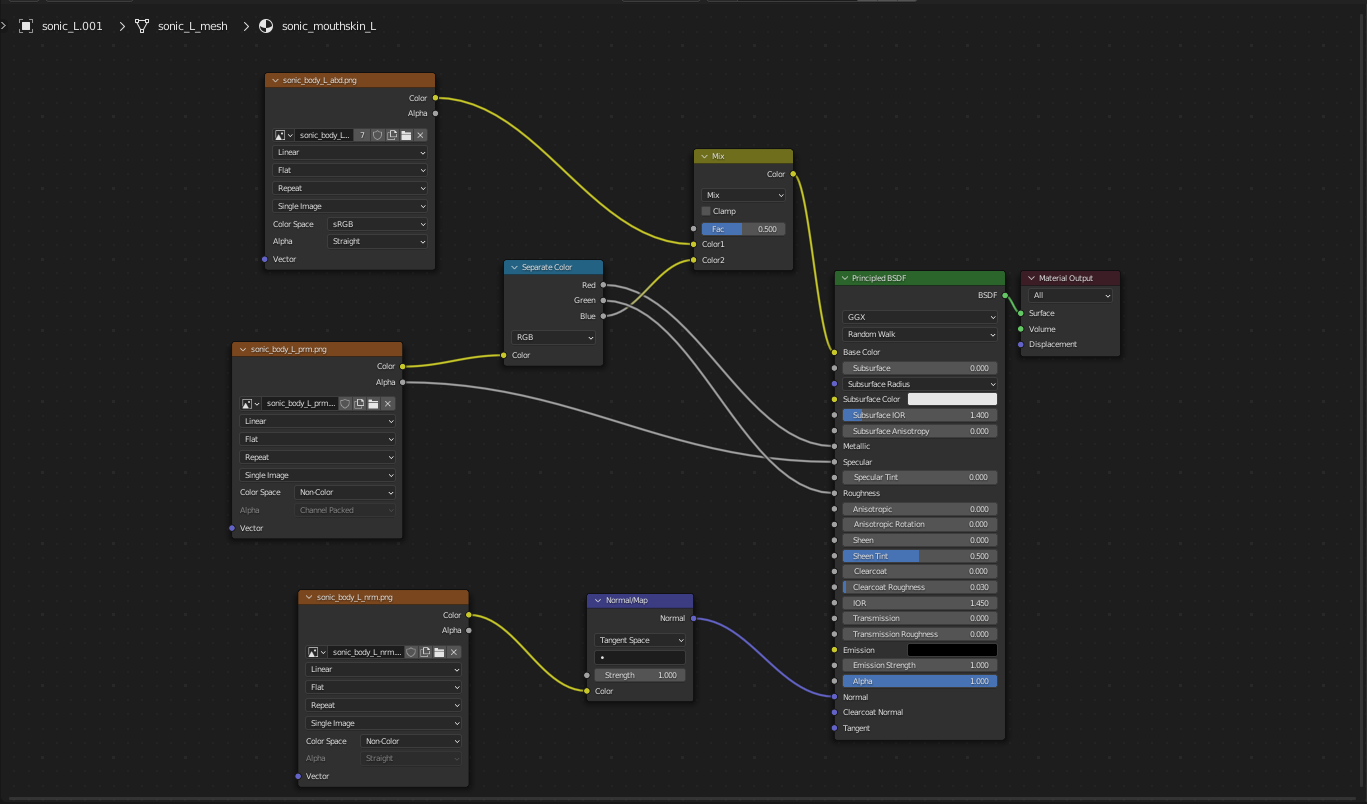This screenshot has width=1367, height=804.
Task: Click new image icon in abd.png node
Action: (393, 135)
